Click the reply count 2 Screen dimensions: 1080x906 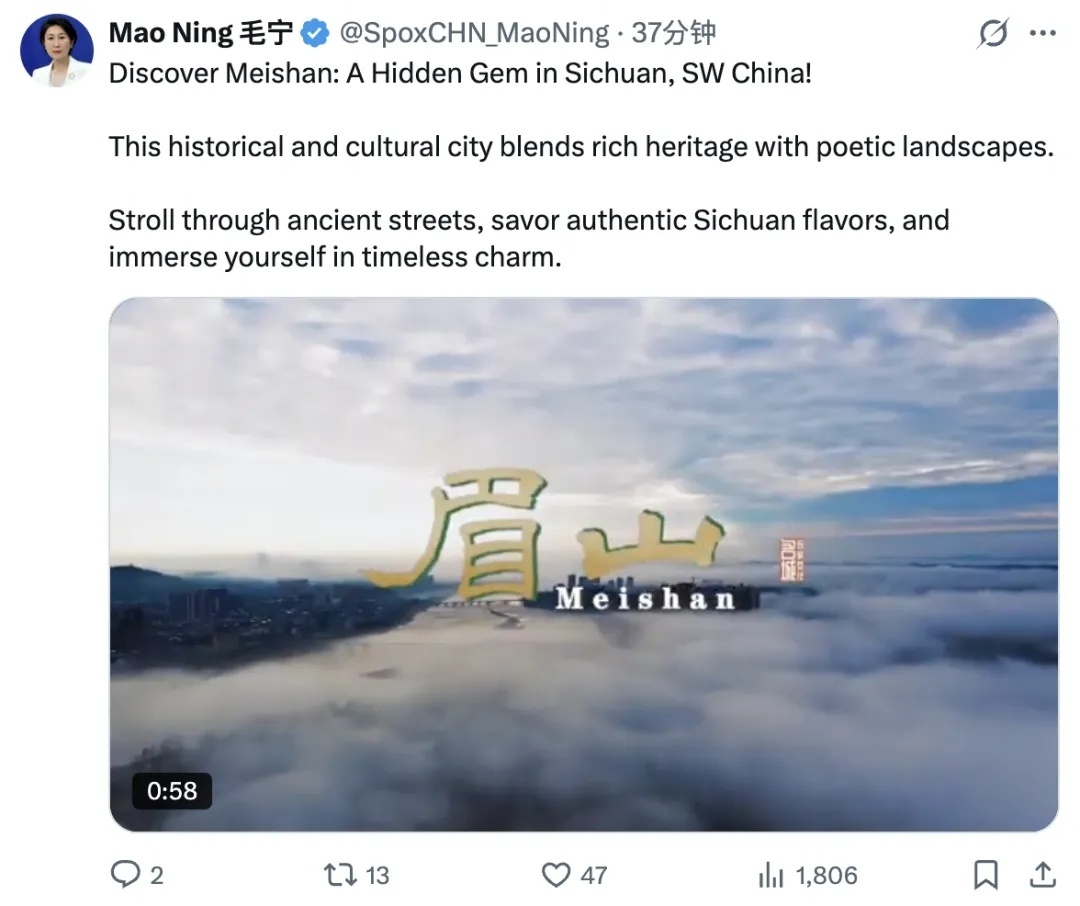coord(156,876)
